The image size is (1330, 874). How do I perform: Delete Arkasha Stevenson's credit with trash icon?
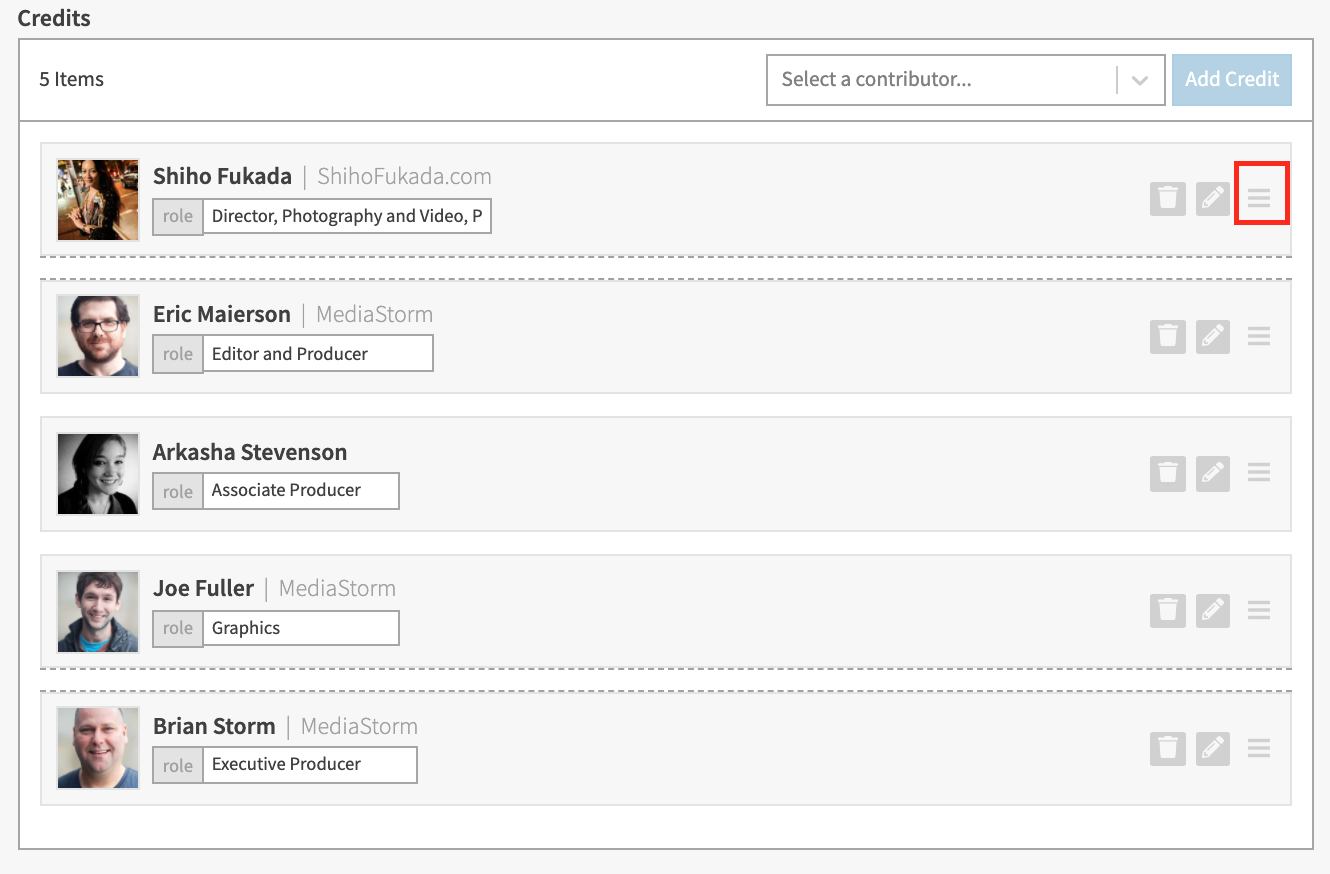pyautogui.click(x=1167, y=473)
